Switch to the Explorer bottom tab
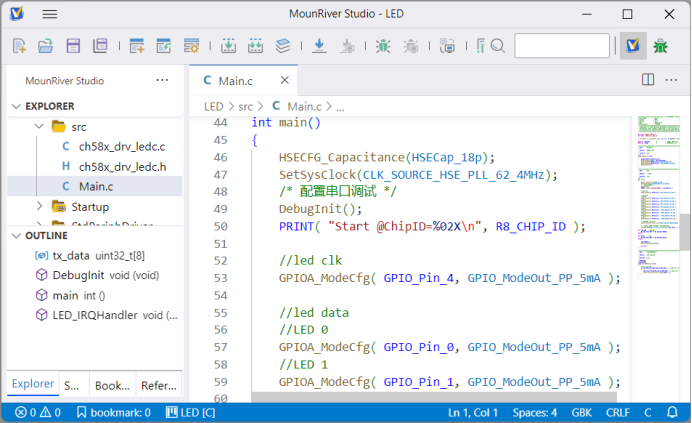The height and width of the screenshot is (423, 692). [x=33, y=384]
